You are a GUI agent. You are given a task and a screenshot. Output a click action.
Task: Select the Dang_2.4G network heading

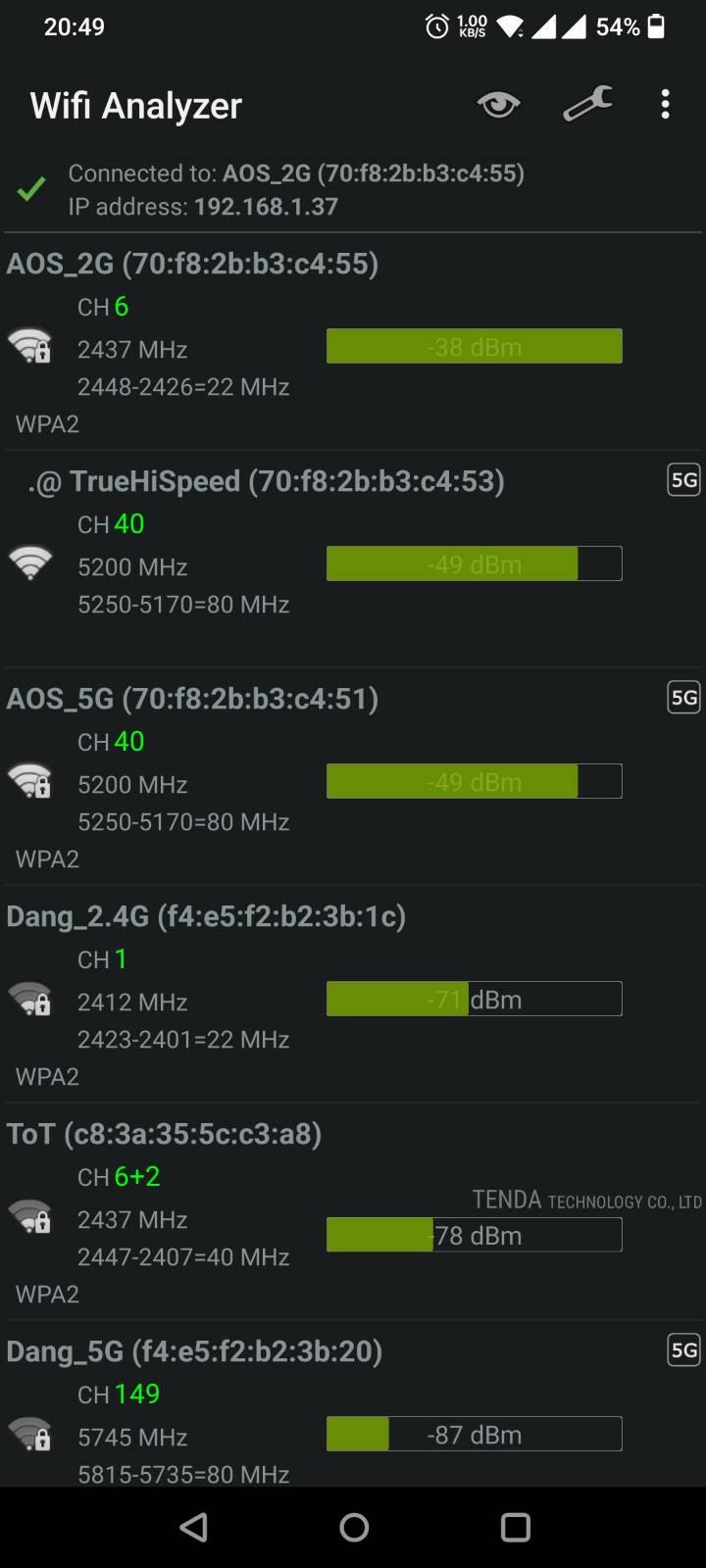coord(206,916)
